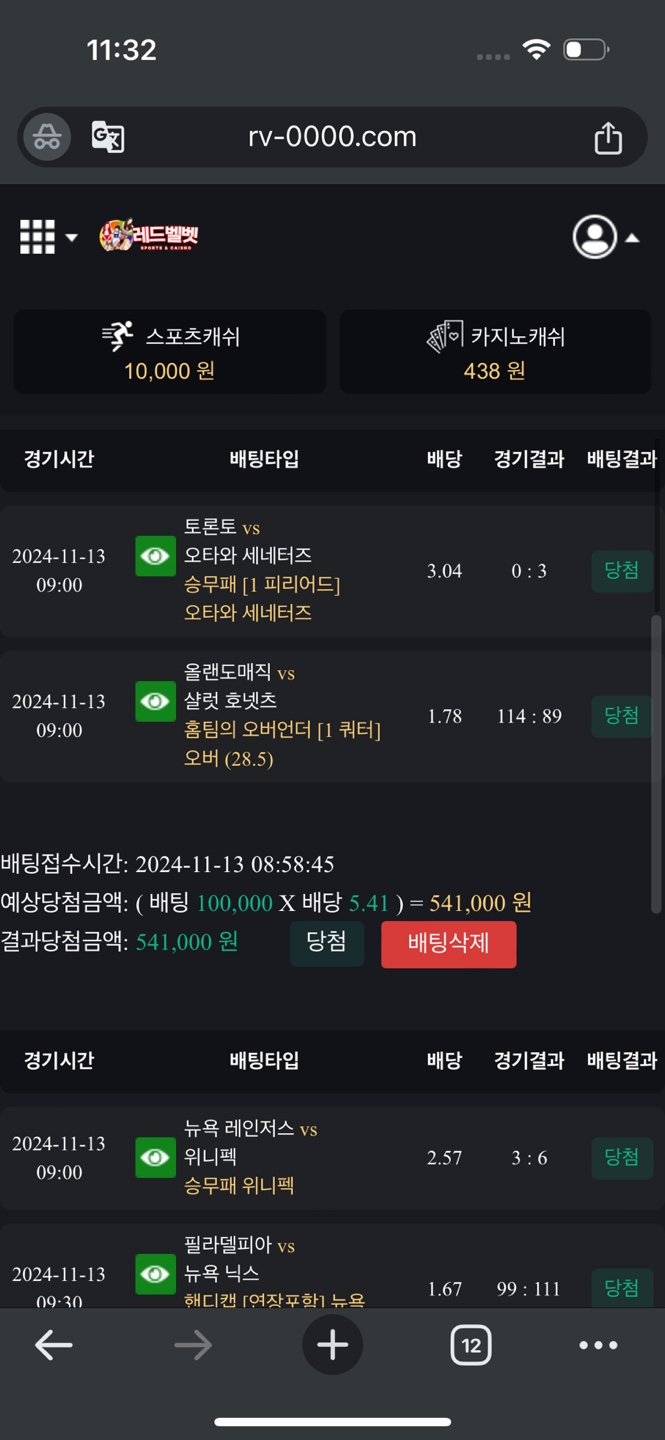The width and height of the screenshot is (665, 1440).
Task: Tap the share icon in address bar
Action: tap(608, 138)
